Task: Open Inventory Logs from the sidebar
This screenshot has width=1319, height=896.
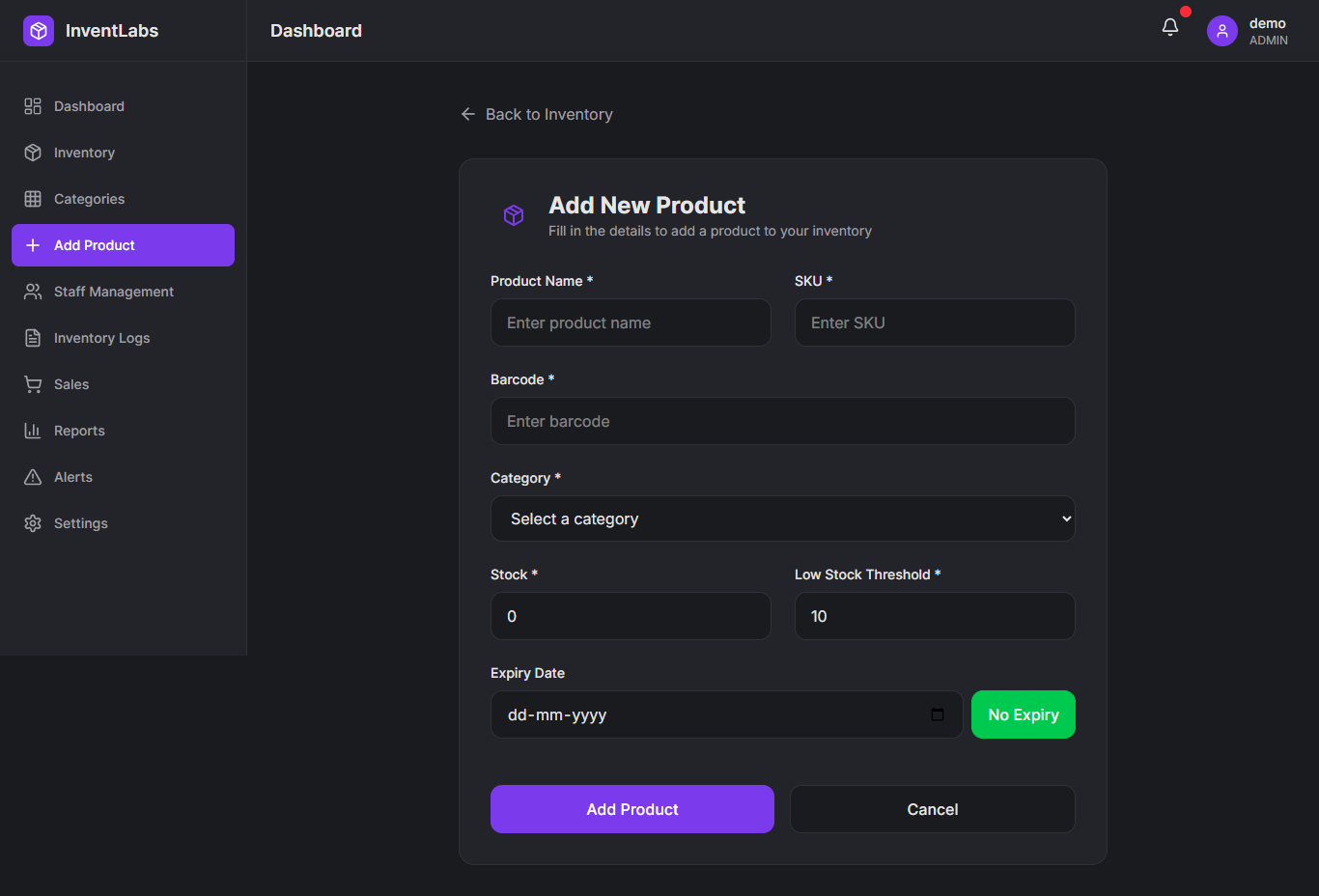Action: pyautogui.click(x=101, y=338)
